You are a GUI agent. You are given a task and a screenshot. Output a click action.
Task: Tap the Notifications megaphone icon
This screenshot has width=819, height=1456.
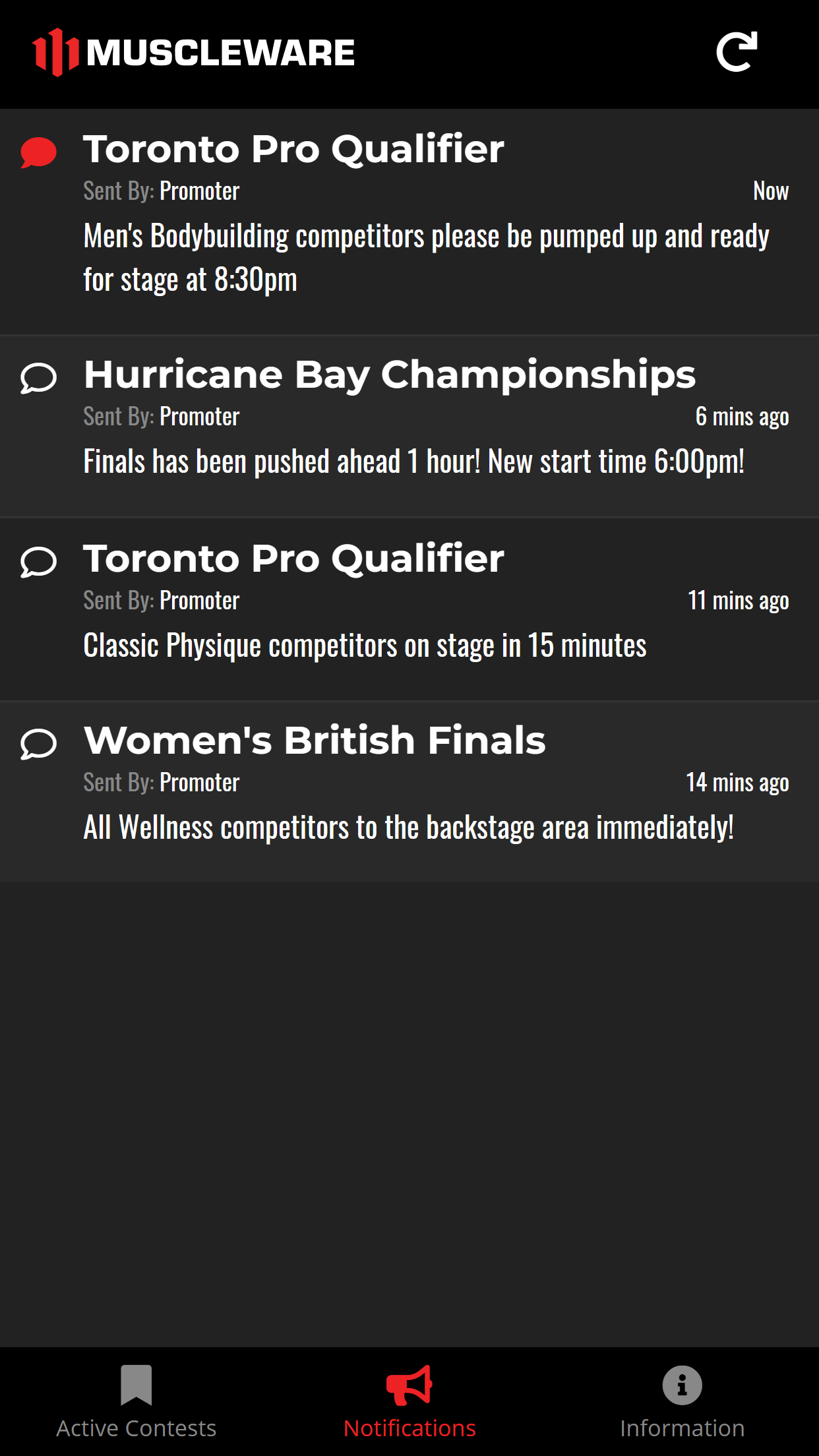pos(409,1385)
